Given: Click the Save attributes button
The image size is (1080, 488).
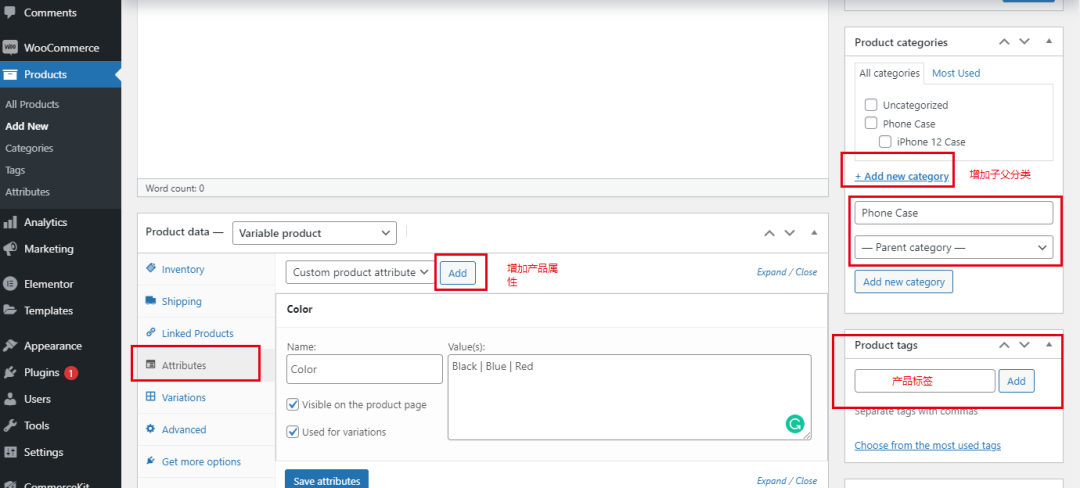Looking at the screenshot, I should (326, 480).
